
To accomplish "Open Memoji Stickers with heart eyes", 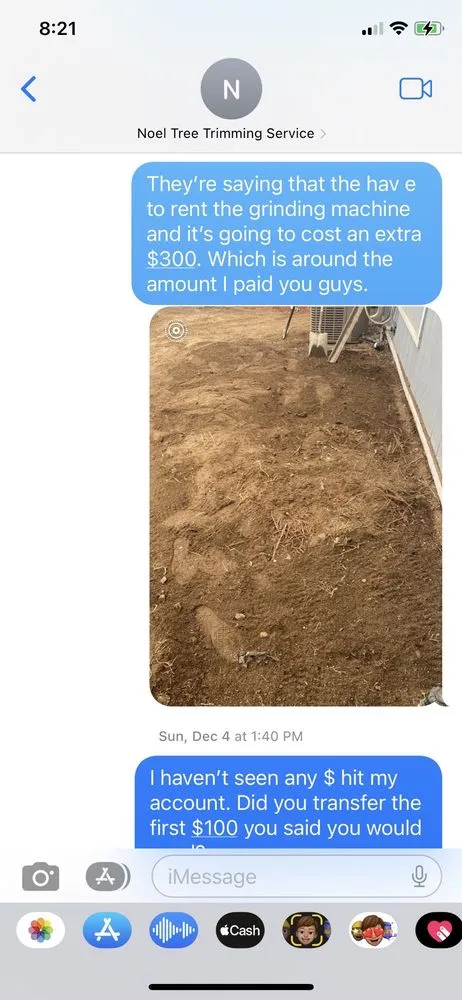I will [373, 930].
